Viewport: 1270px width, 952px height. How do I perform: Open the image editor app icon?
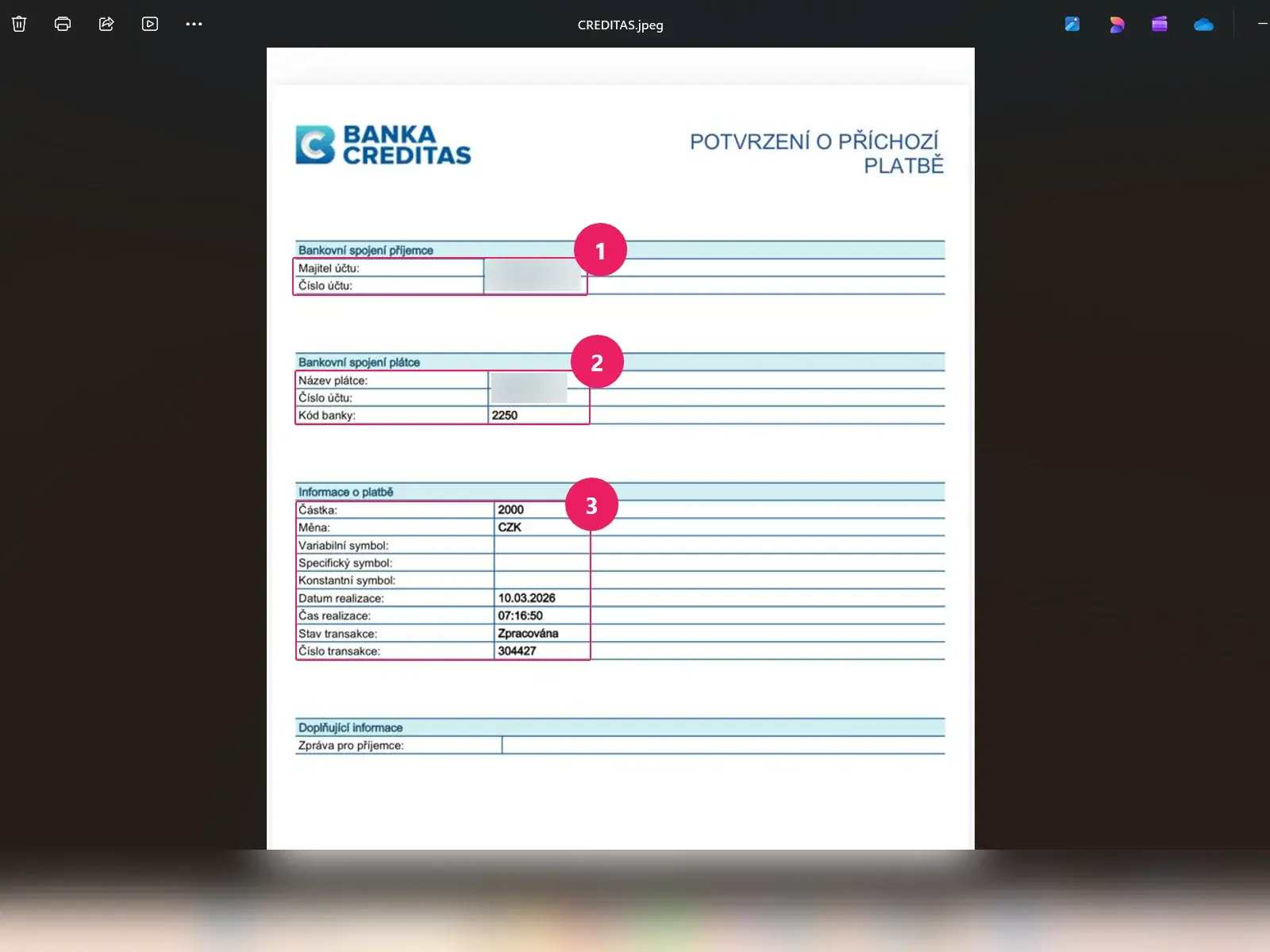point(1072,24)
